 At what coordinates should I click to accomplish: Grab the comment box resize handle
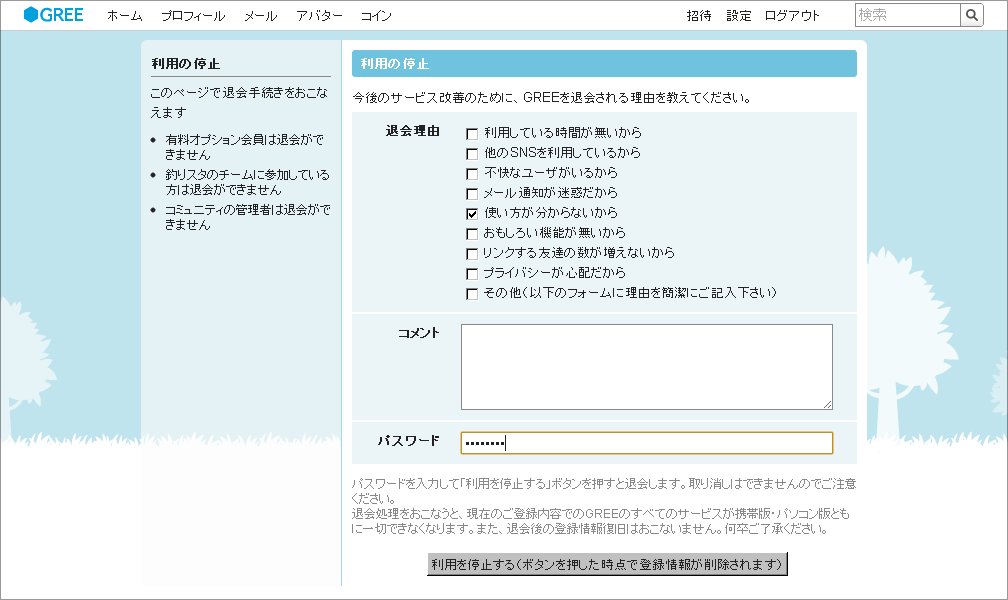(827, 404)
